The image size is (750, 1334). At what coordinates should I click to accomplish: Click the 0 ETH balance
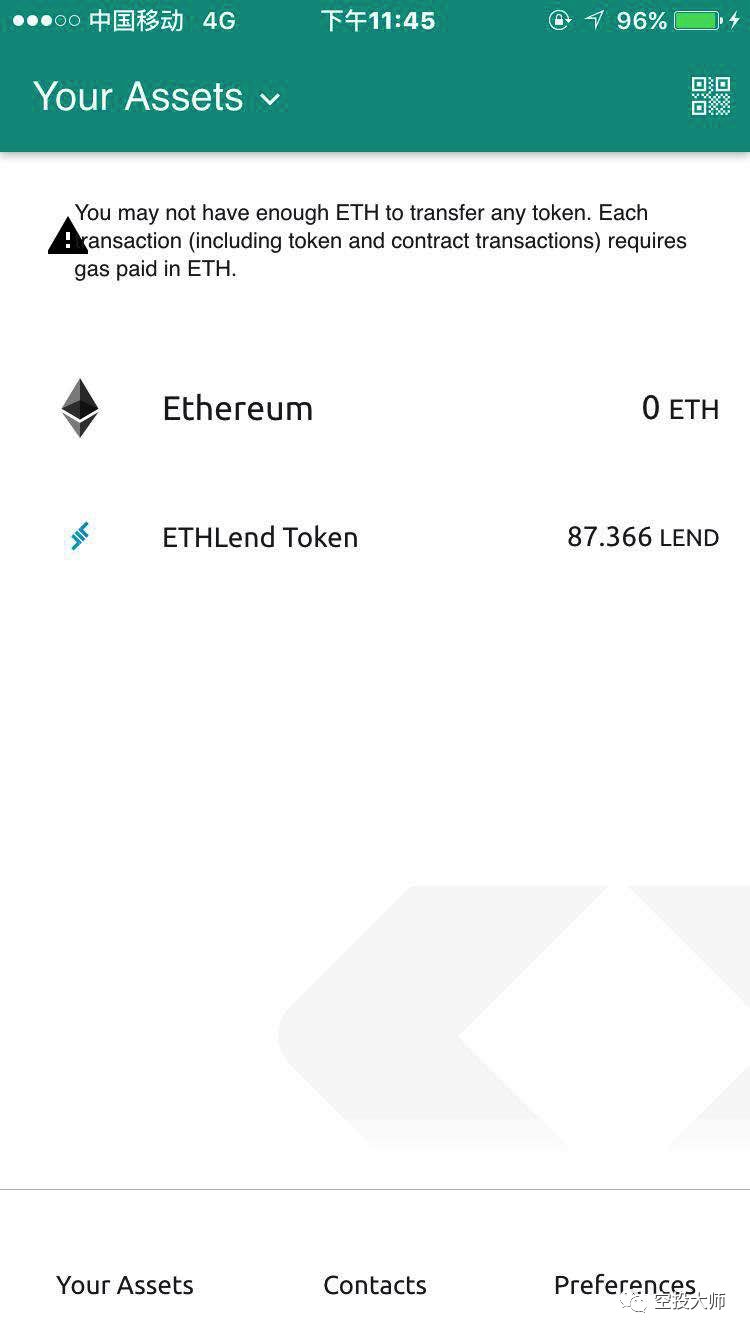[680, 408]
